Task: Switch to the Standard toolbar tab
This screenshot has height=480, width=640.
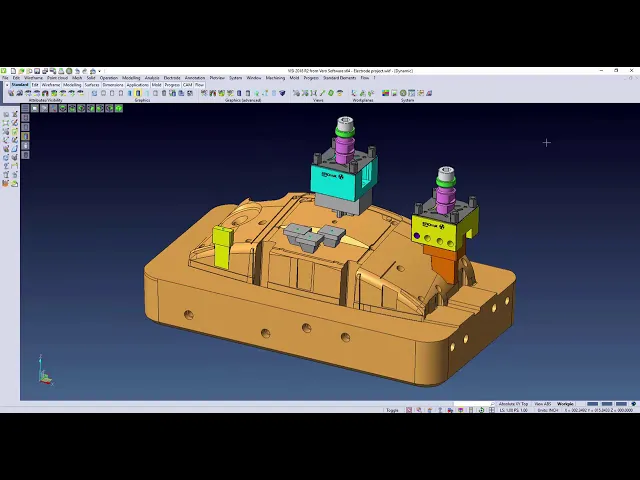Action: click(20, 85)
